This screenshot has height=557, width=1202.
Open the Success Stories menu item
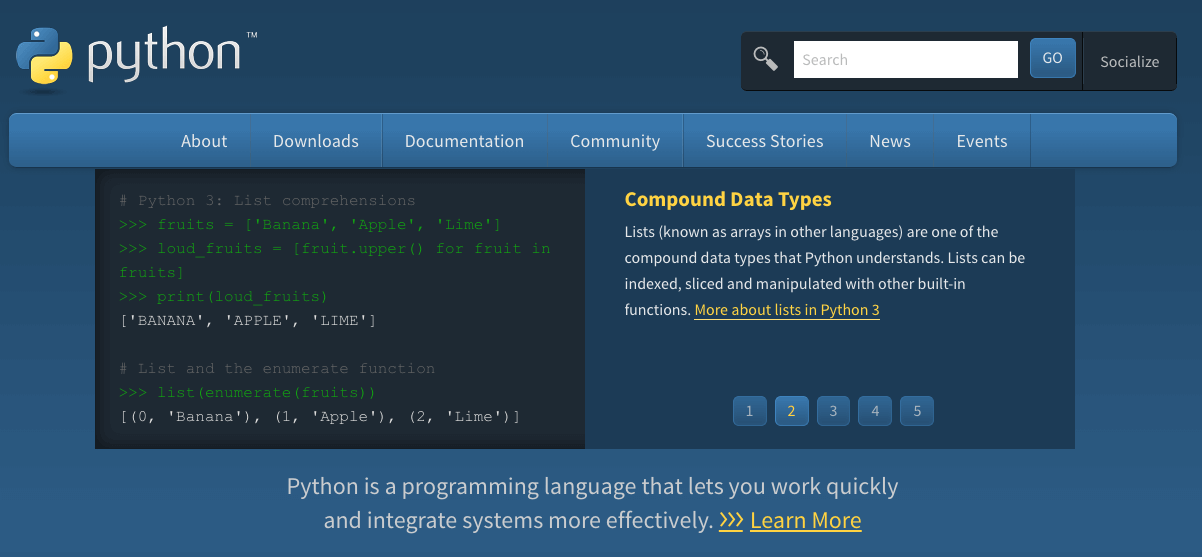click(765, 141)
